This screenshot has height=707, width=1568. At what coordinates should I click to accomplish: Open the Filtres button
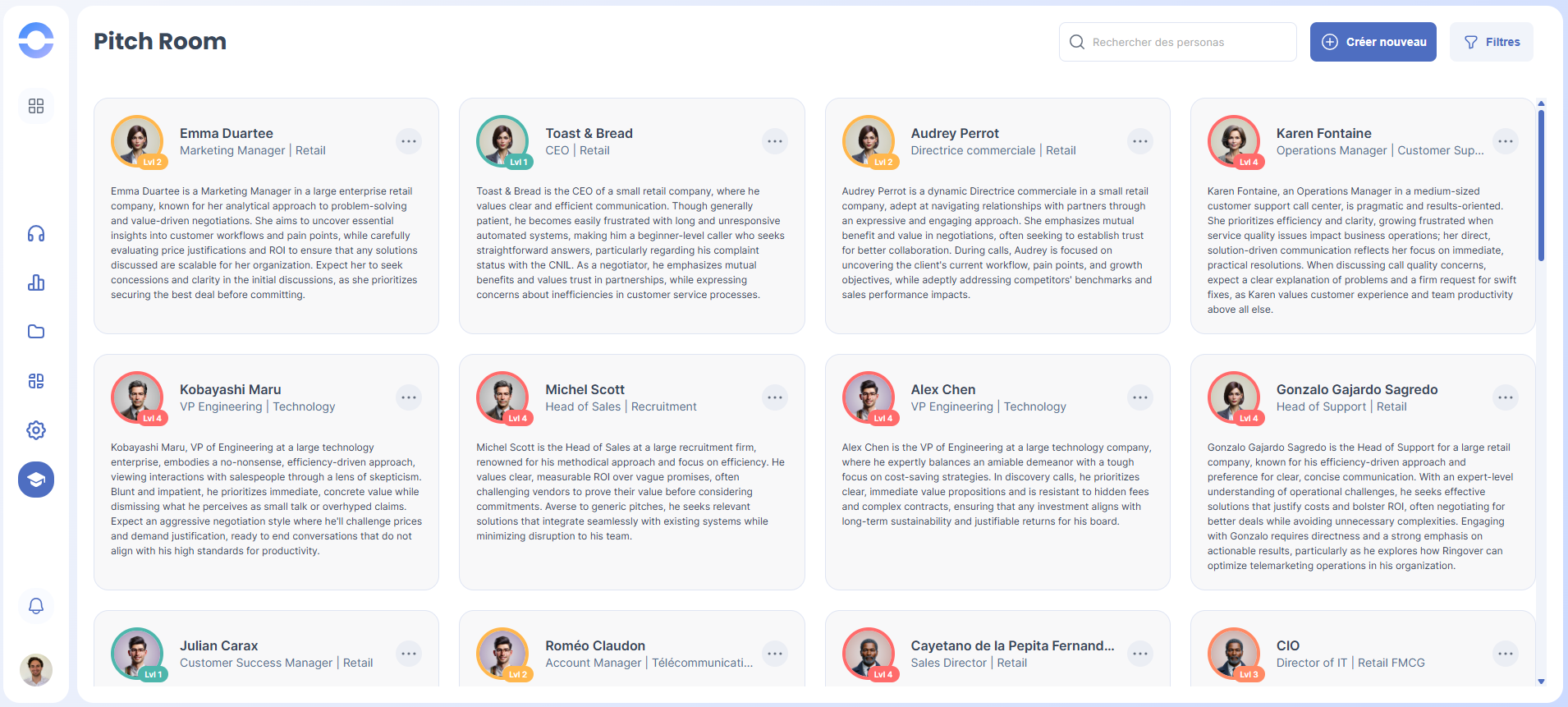[x=1492, y=42]
